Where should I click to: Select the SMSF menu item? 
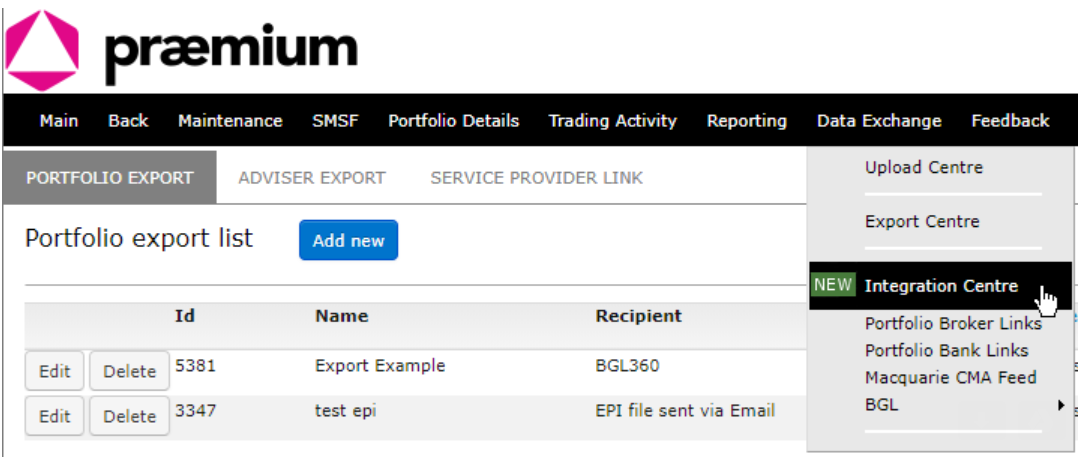pos(335,121)
